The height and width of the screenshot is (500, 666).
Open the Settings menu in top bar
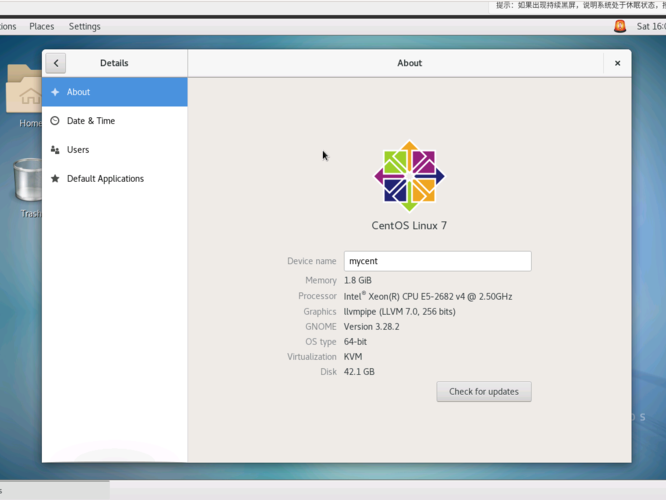click(x=85, y=26)
